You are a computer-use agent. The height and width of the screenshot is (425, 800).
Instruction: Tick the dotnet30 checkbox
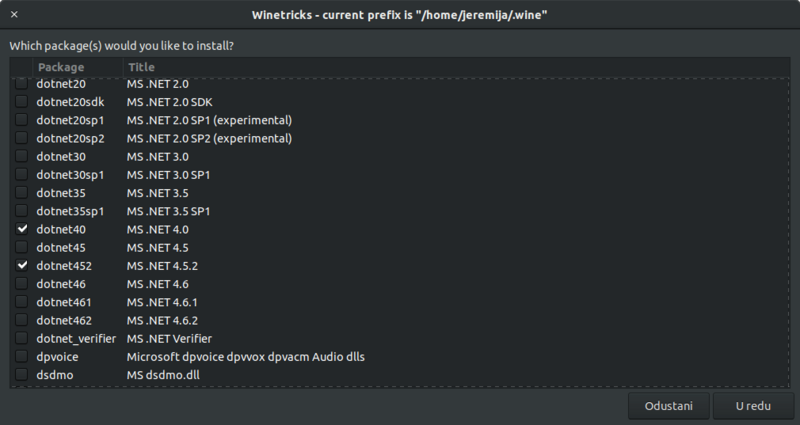pyautogui.click(x=21, y=156)
